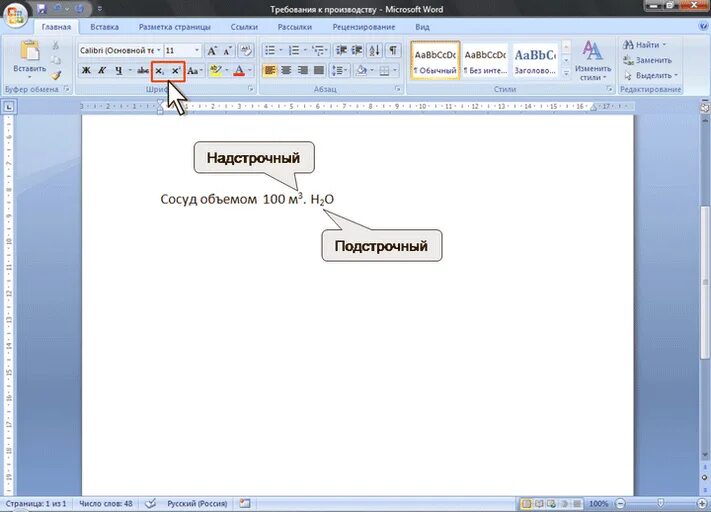
Task: Toggle the ruler with the scrollbar top button
Action: tap(705, 107)
